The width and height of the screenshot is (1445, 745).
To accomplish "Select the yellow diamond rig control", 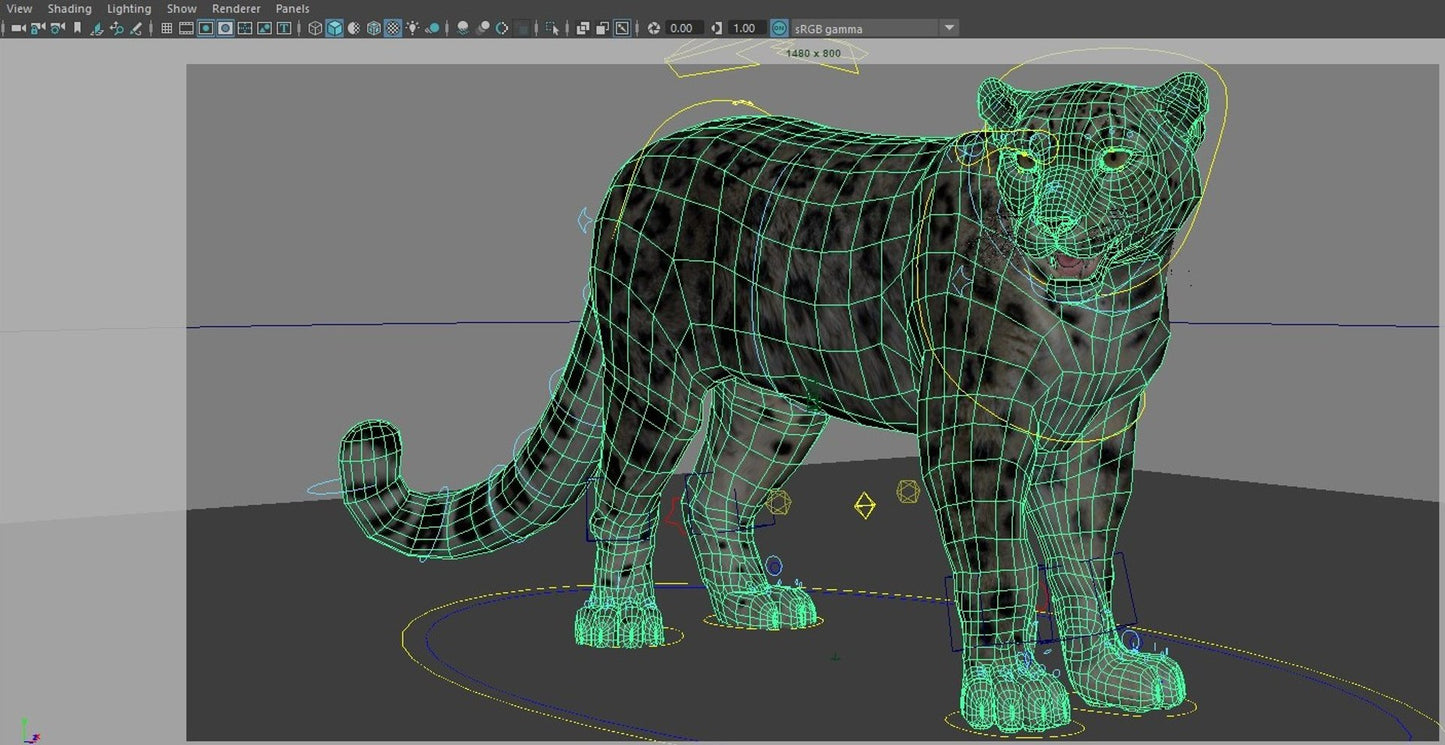I will [865, 505].
